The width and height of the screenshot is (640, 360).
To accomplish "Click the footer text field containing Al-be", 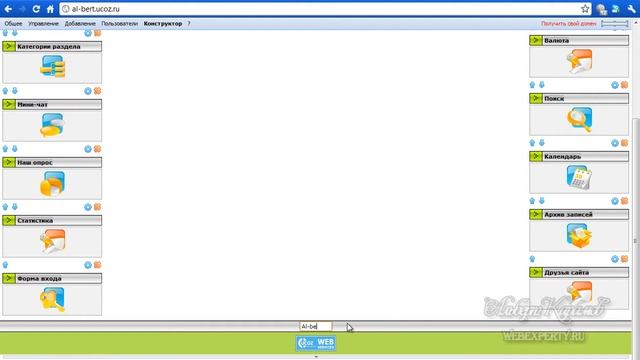I will tap(316, 326).
